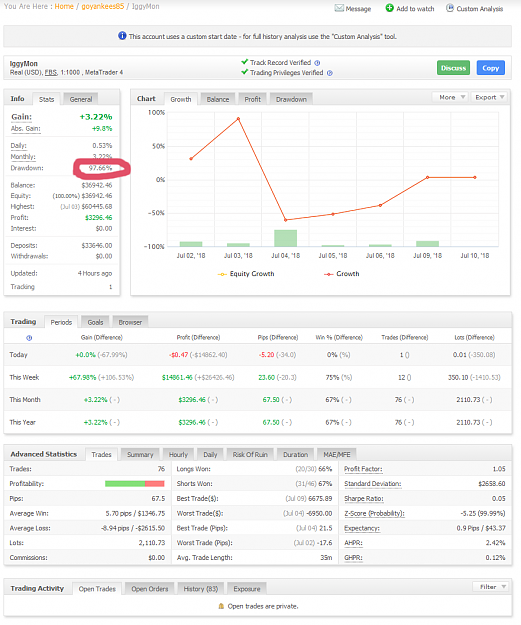Open the Open Trades tab
The width and height of the screenshot is (521, 625).
point(97,589)
